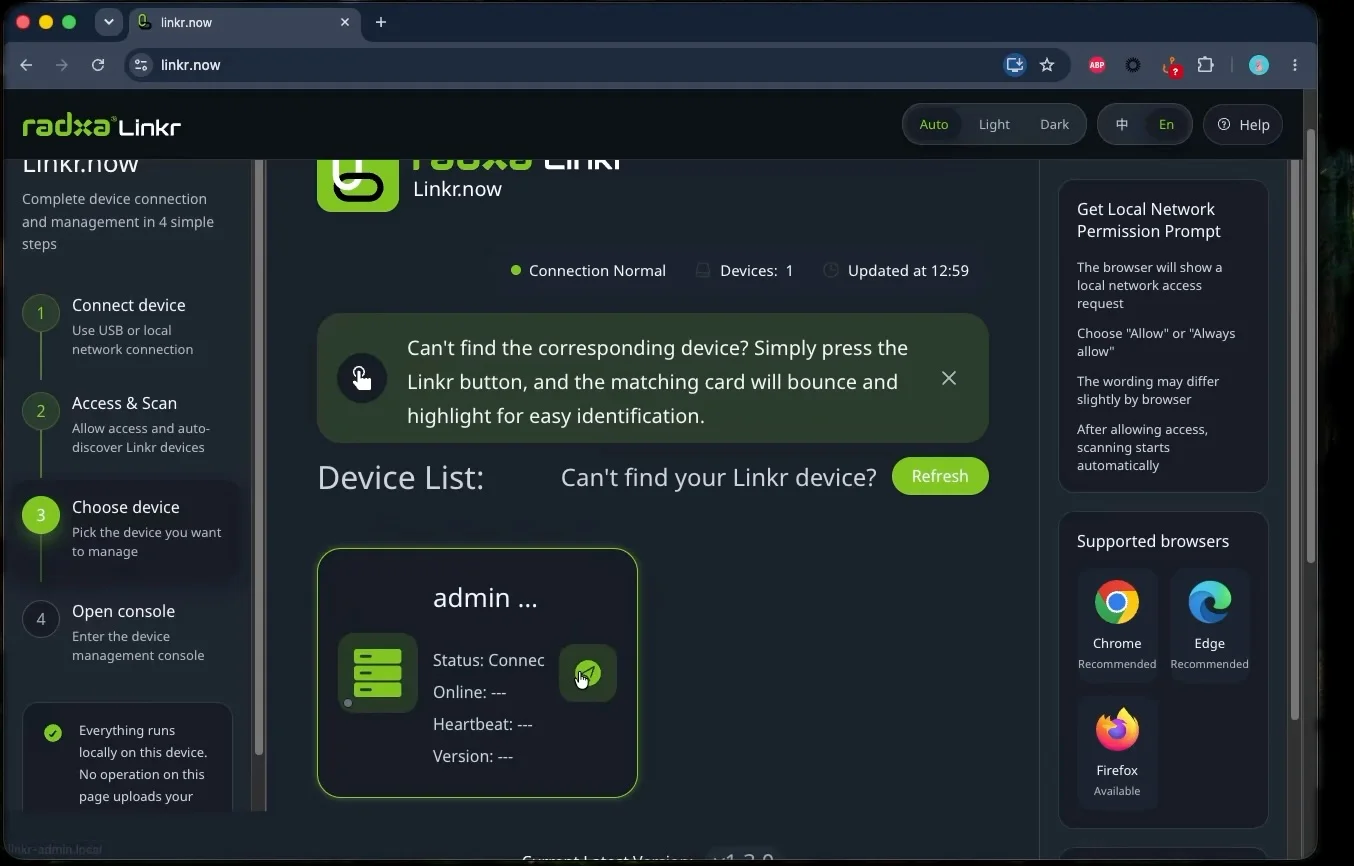This screenshot has width=1354, height=866.
Task: Click the 'Linkr.now' subtitle under the logo
Action: pyautogui.click(x=457, y=189)
